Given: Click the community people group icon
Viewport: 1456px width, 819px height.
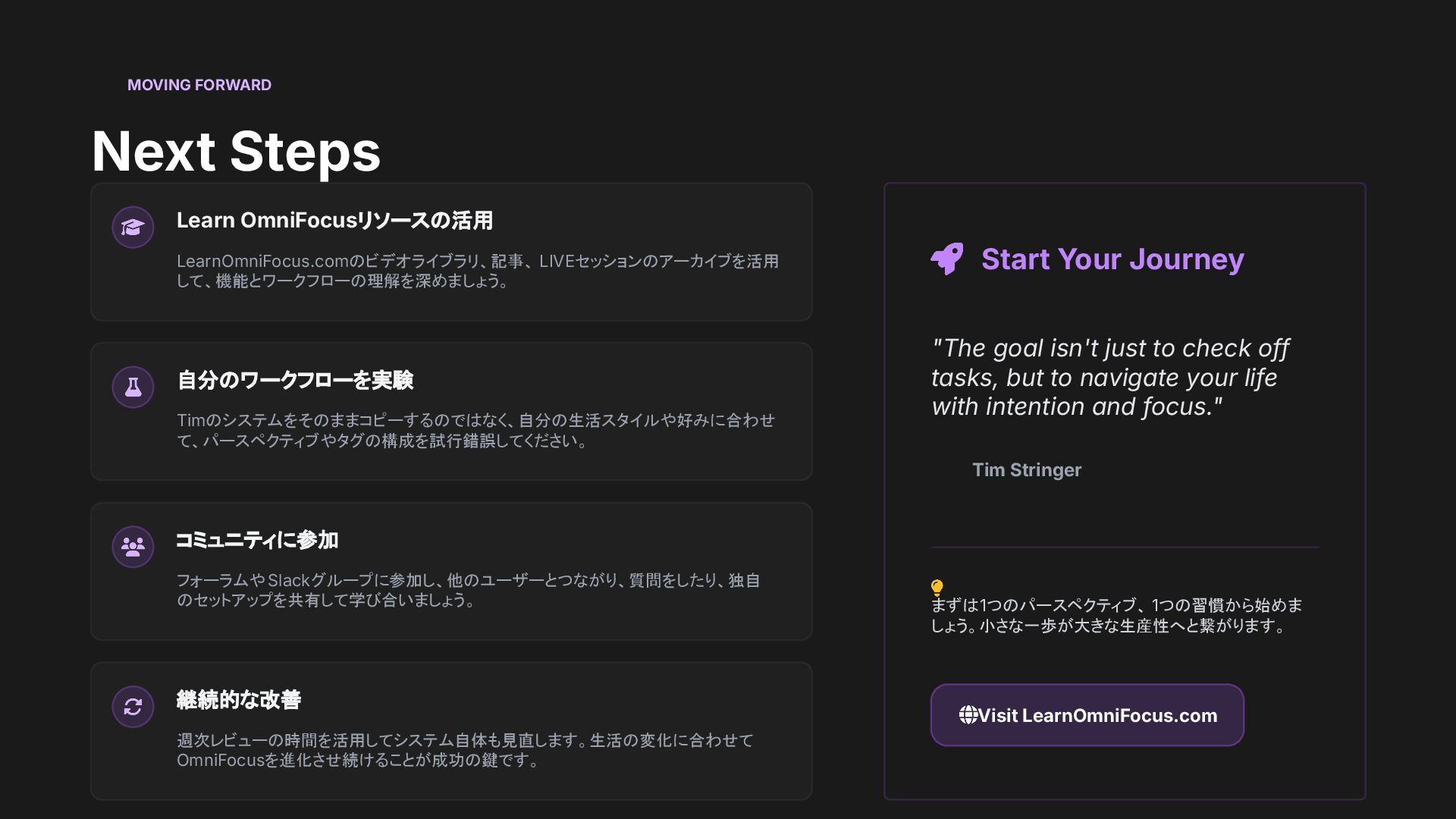Looking at the screenshot, I should click(x=133, y=547).
